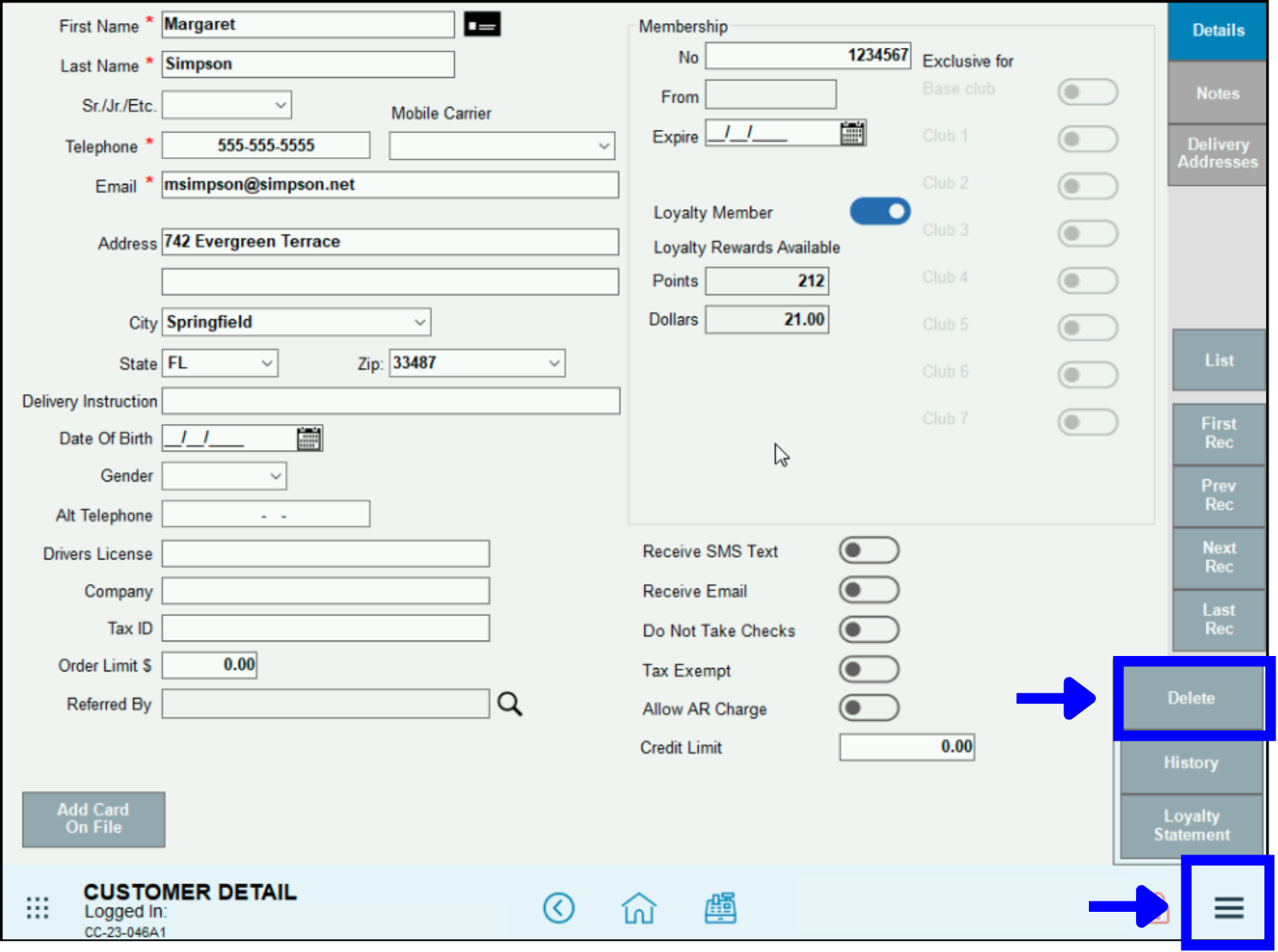
Task: Enable the Tax Exempt switch
Action: (868, 670)
